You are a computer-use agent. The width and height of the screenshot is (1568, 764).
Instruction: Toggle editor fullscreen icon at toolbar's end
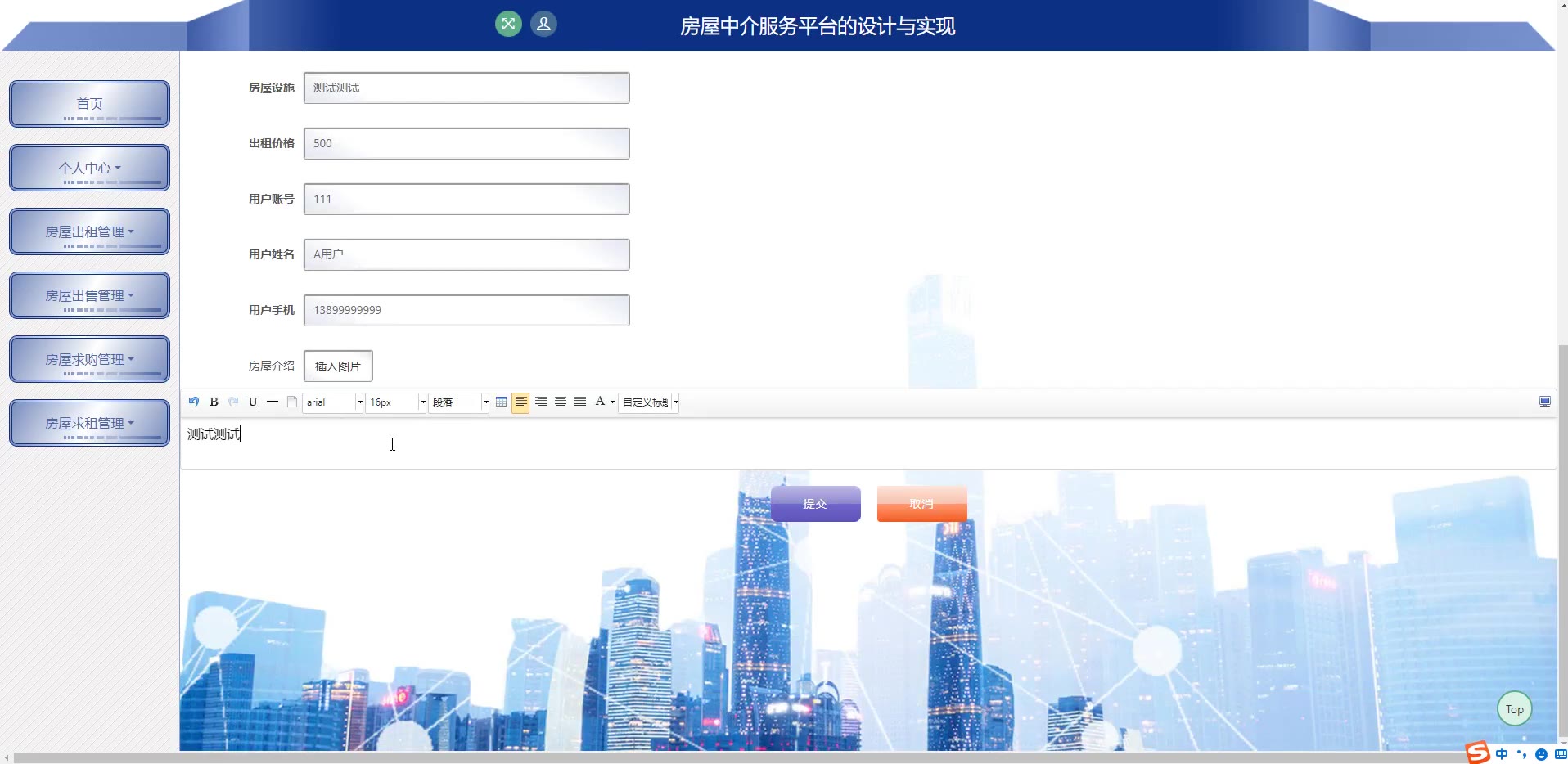pyautogui.click(x=1545, y=401)
